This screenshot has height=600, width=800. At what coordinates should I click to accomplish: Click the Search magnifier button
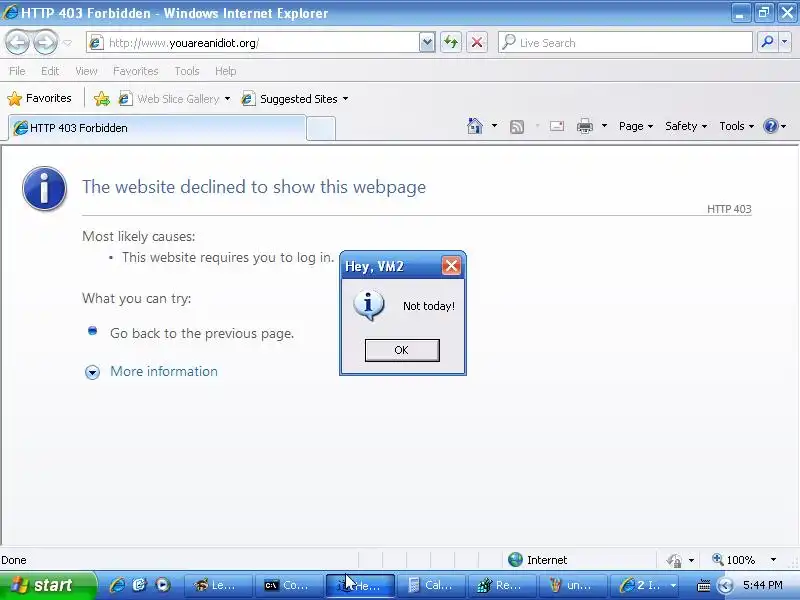767,42
